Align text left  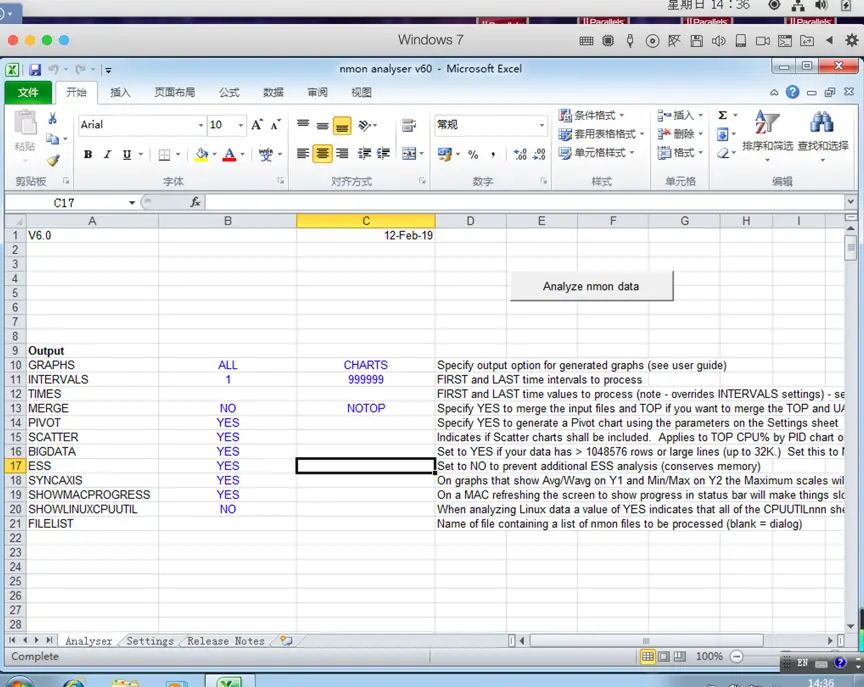point(303,154)
